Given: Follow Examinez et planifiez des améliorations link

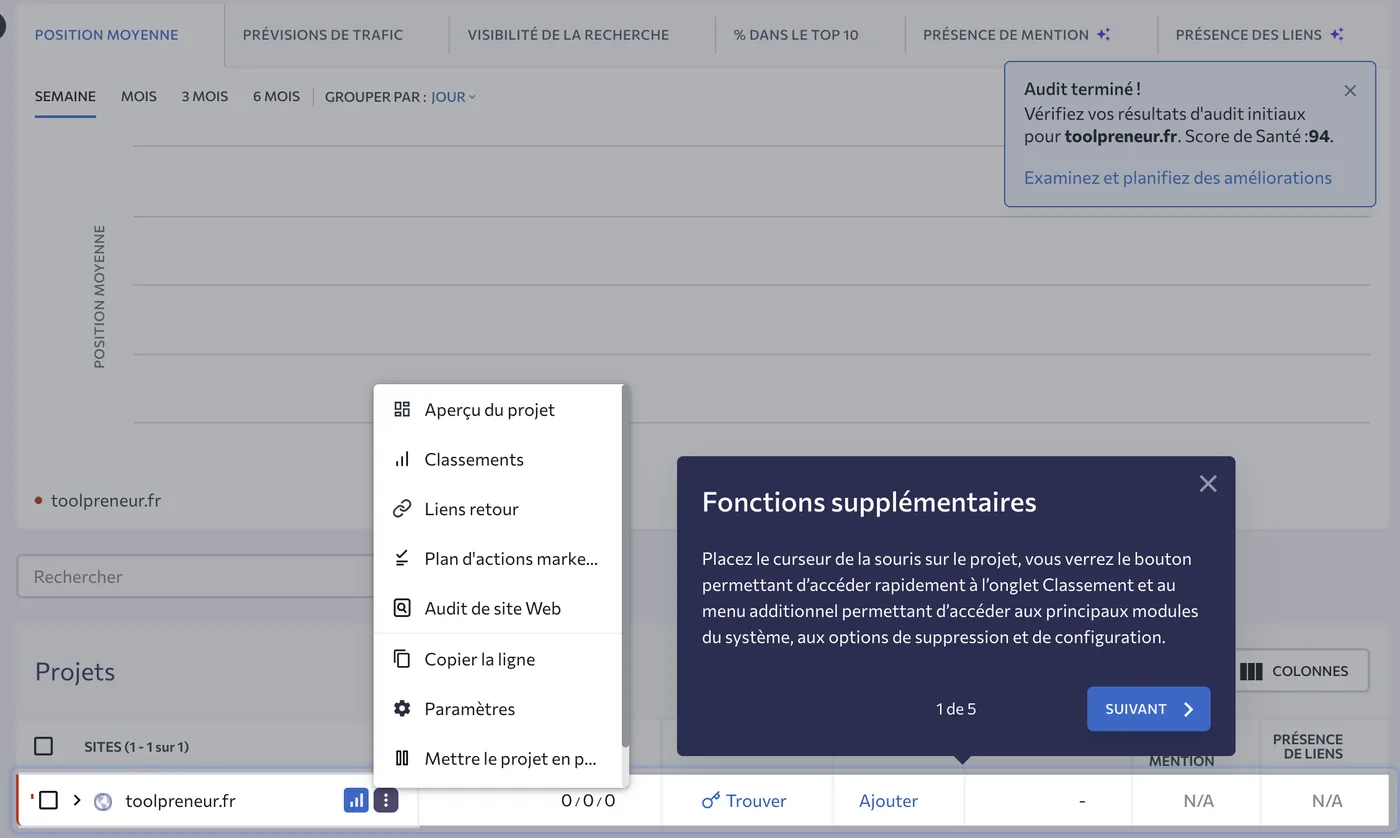Looking at the screenshot, I should (1178, 178).
